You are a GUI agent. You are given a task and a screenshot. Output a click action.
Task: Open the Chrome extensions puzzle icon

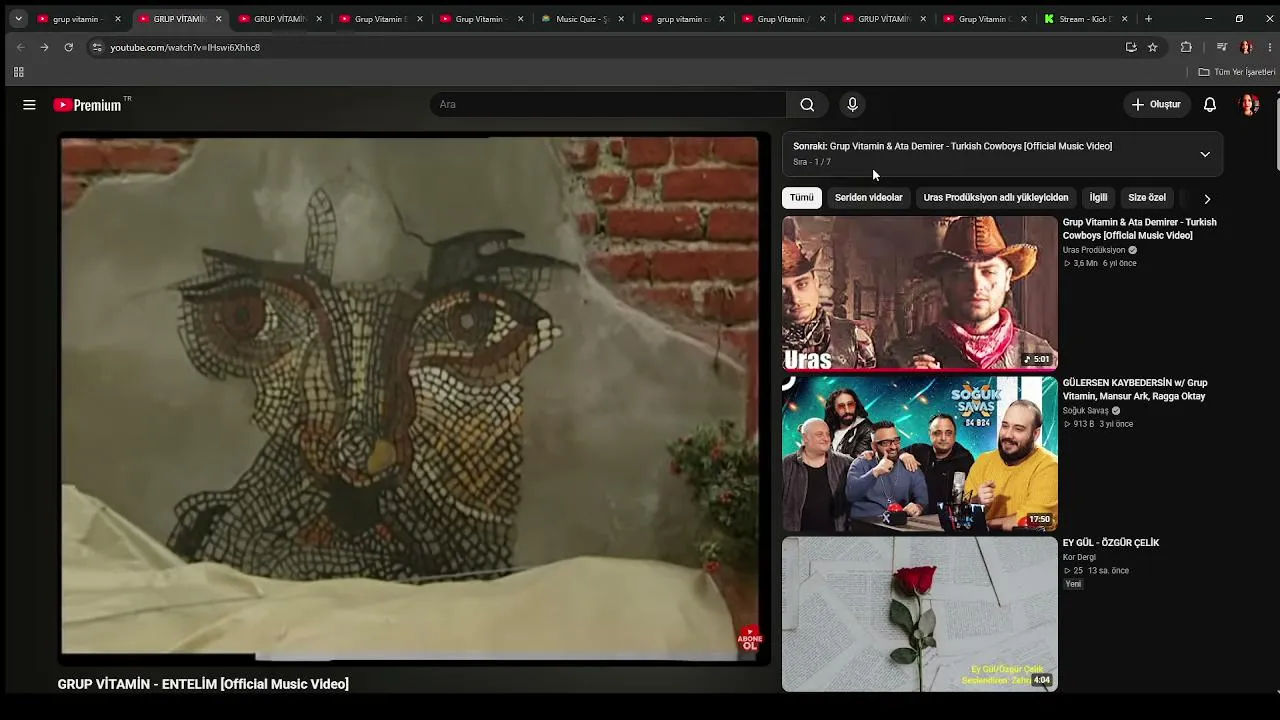1186,47
